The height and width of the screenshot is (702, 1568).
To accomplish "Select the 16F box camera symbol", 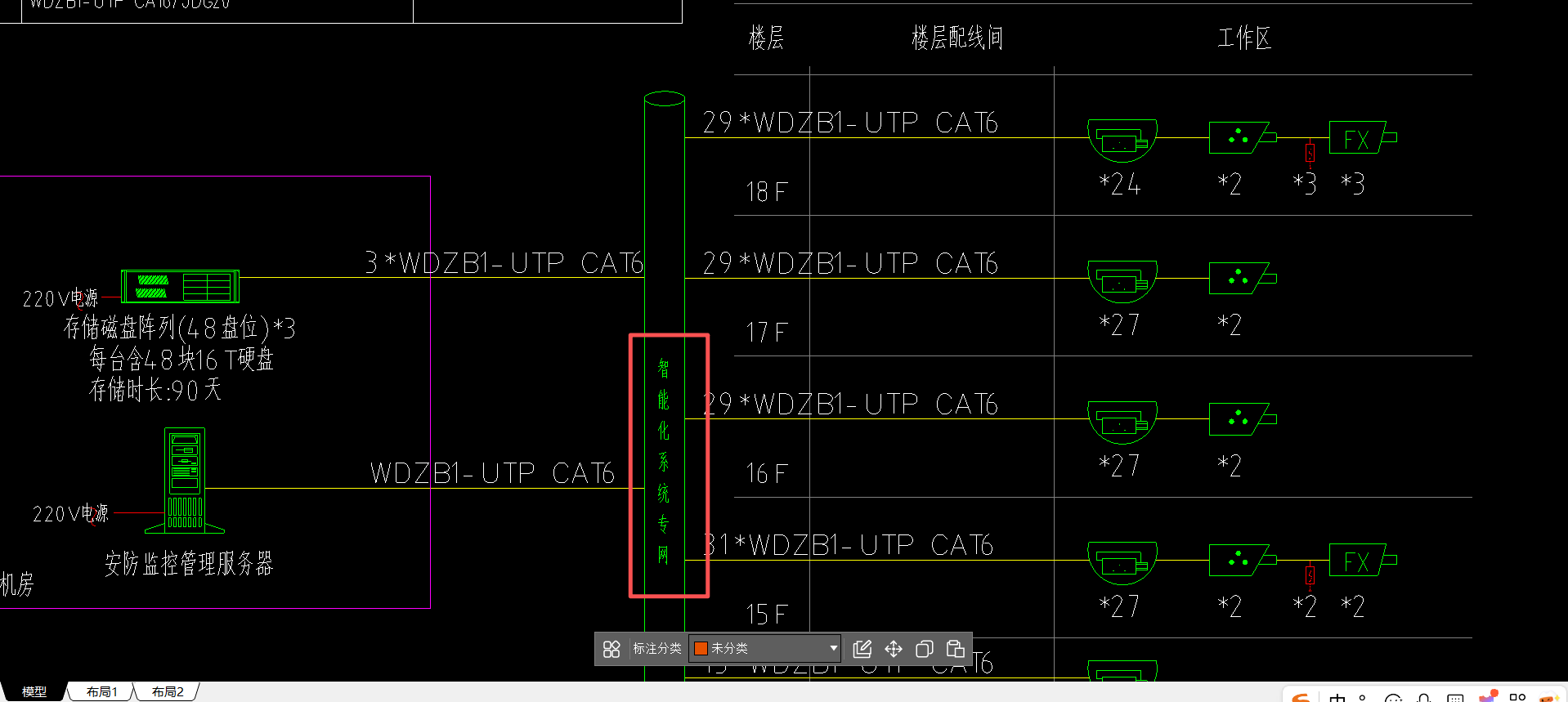I will click(x=1242, y=418).
